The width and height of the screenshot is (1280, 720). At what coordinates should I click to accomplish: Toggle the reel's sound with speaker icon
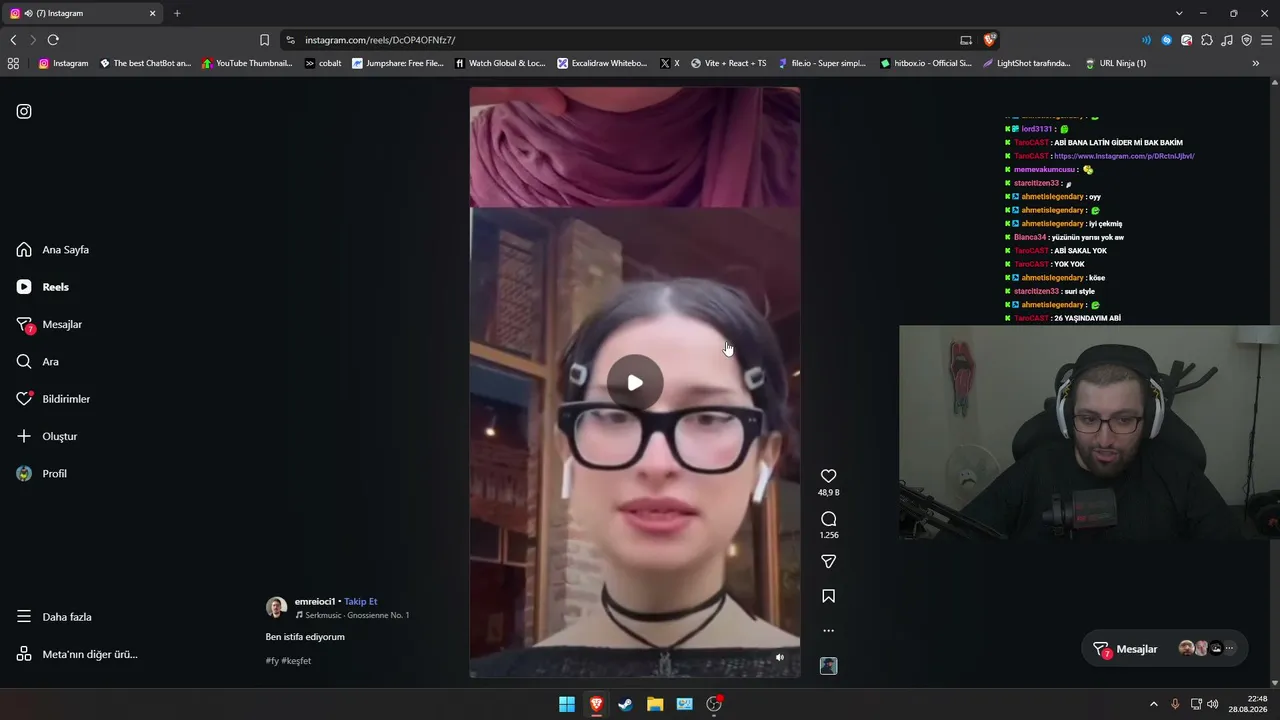point(780,657)
